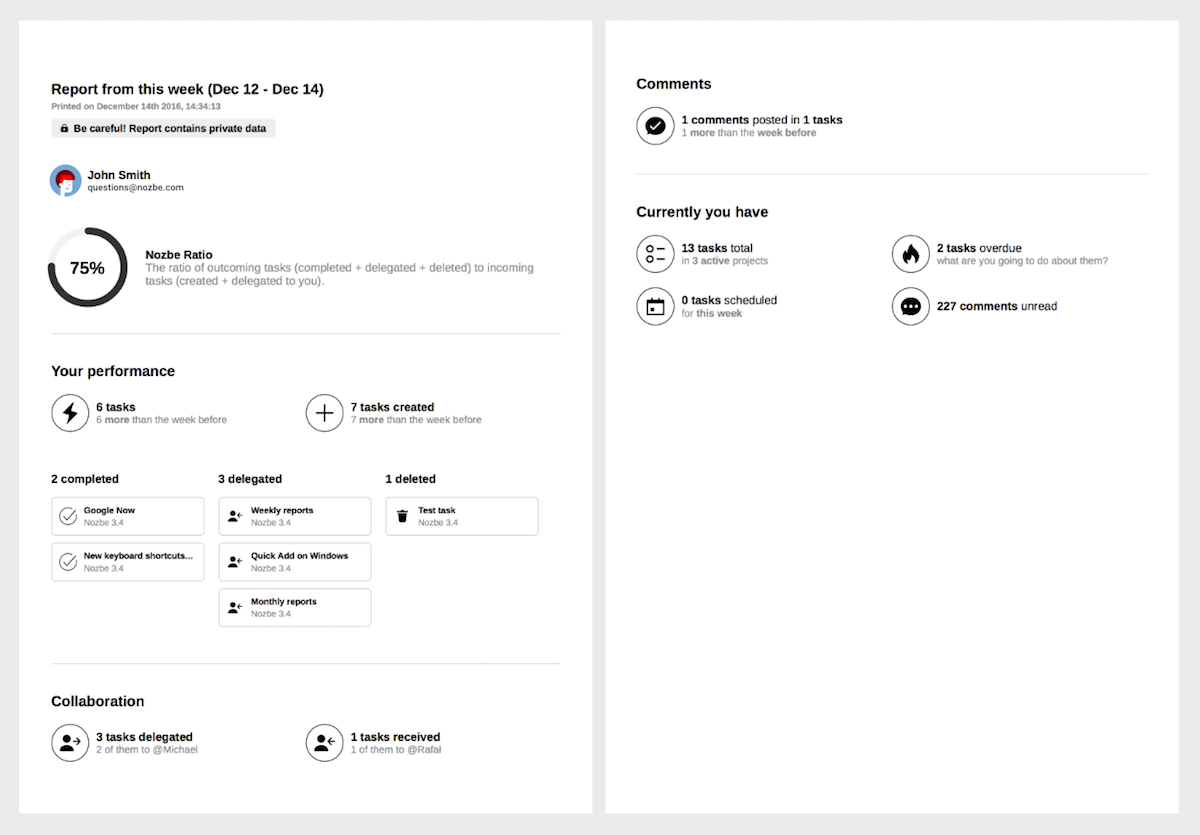Open the Google Now task title

click(x=109, y=510)
